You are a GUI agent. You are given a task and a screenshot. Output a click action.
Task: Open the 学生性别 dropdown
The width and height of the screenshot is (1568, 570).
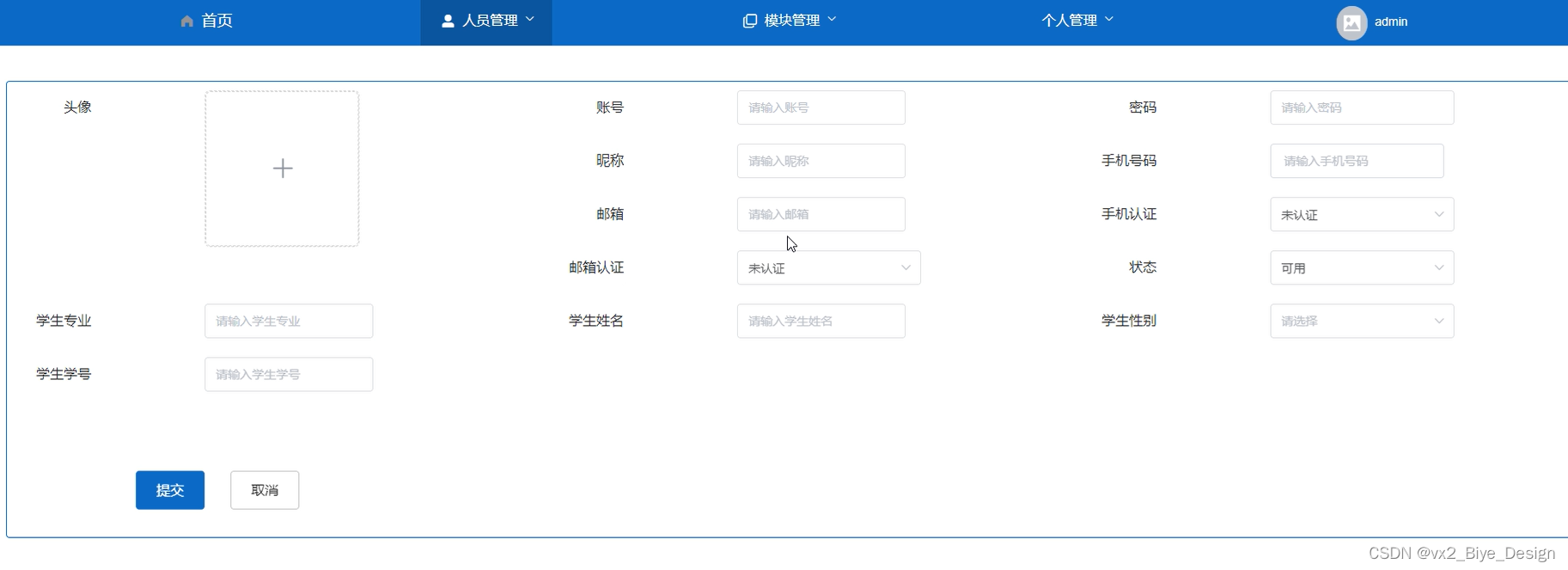pos(1362,321)
